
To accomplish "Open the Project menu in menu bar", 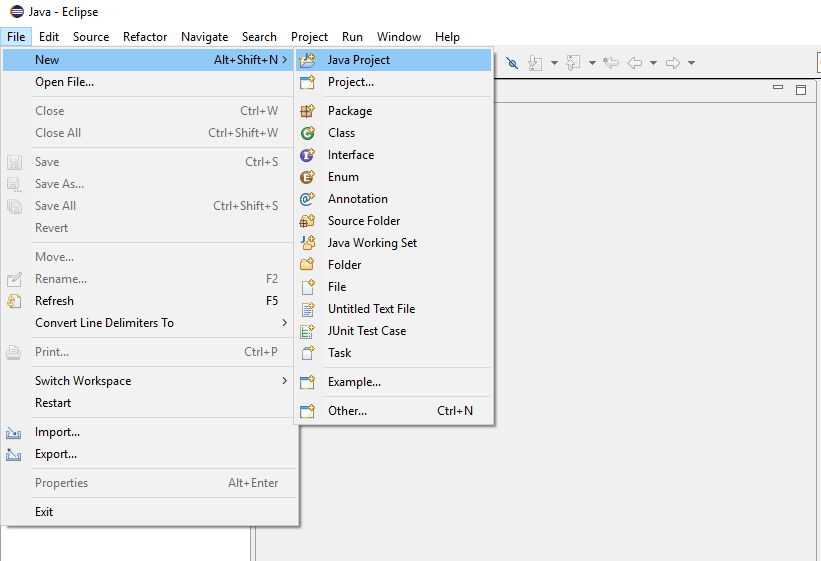I will click(309, 37).
